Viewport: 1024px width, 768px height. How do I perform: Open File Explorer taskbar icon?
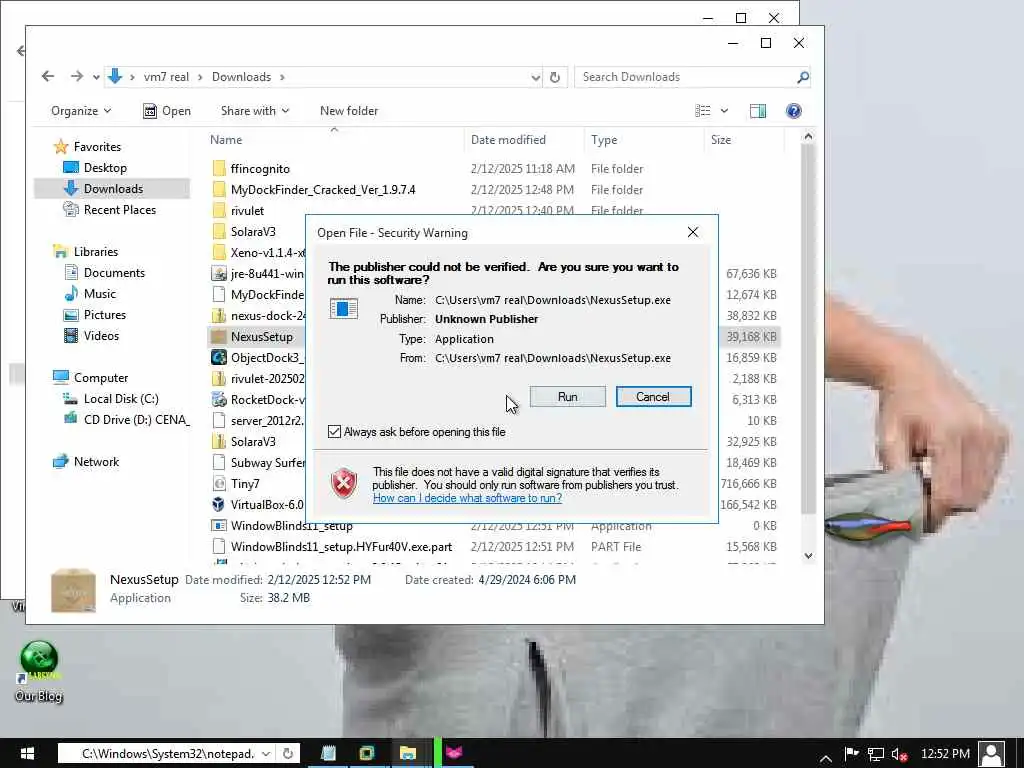(408, 753)
